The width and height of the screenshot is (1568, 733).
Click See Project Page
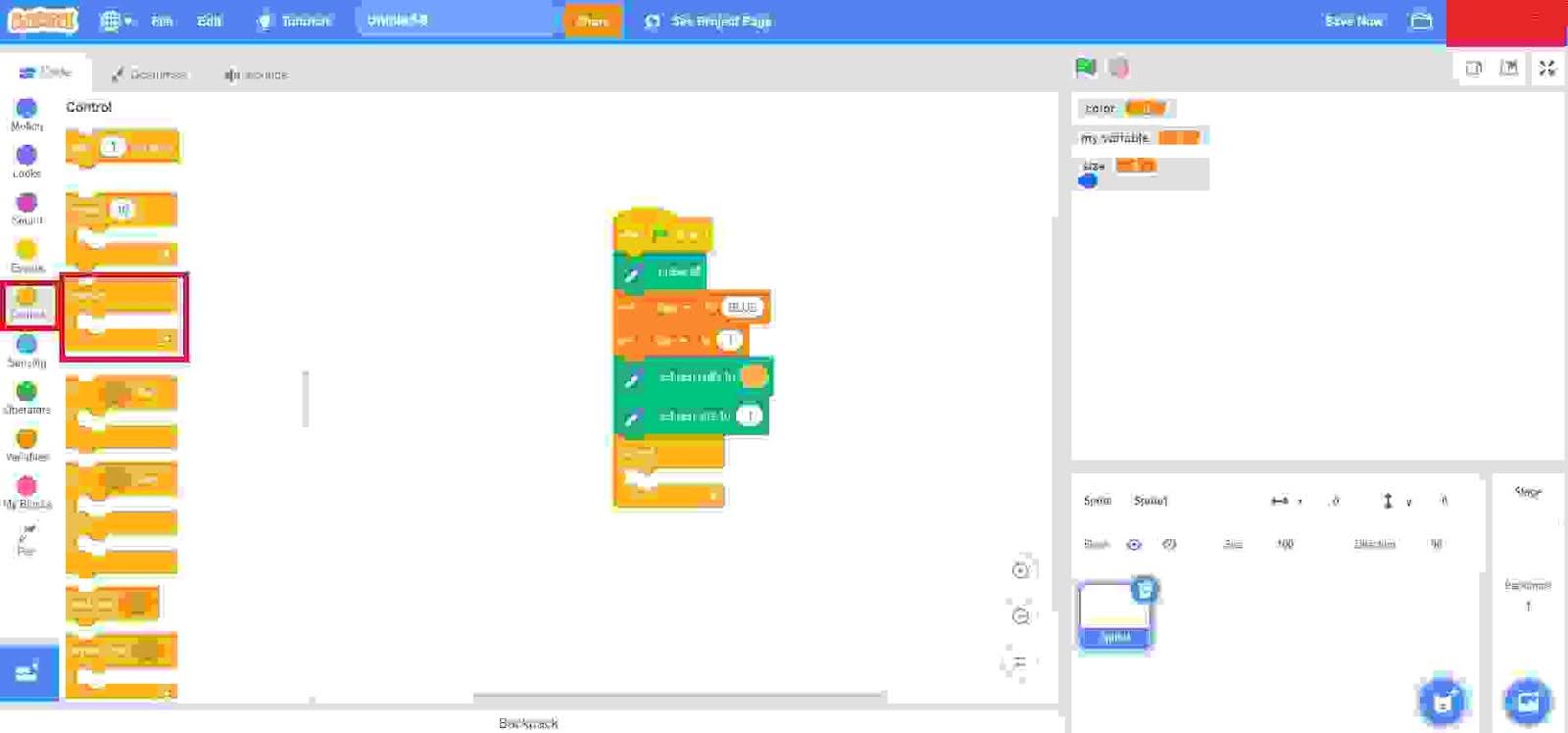(x=708, y=21)
